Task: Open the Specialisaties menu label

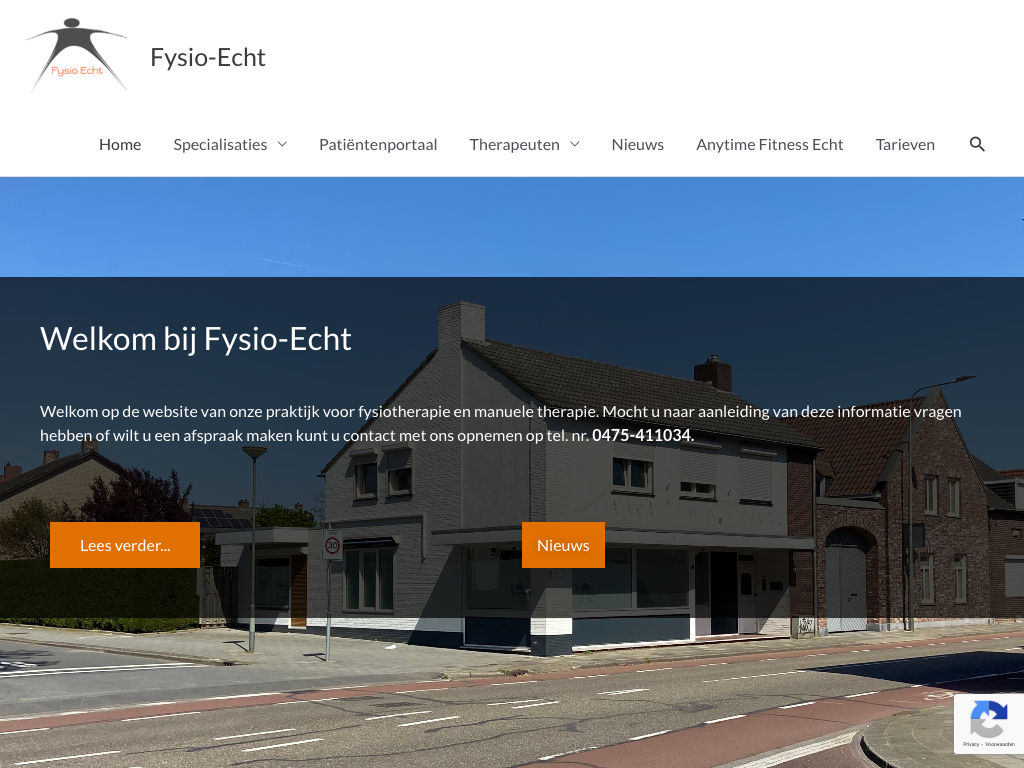Action: pos(220,144)
